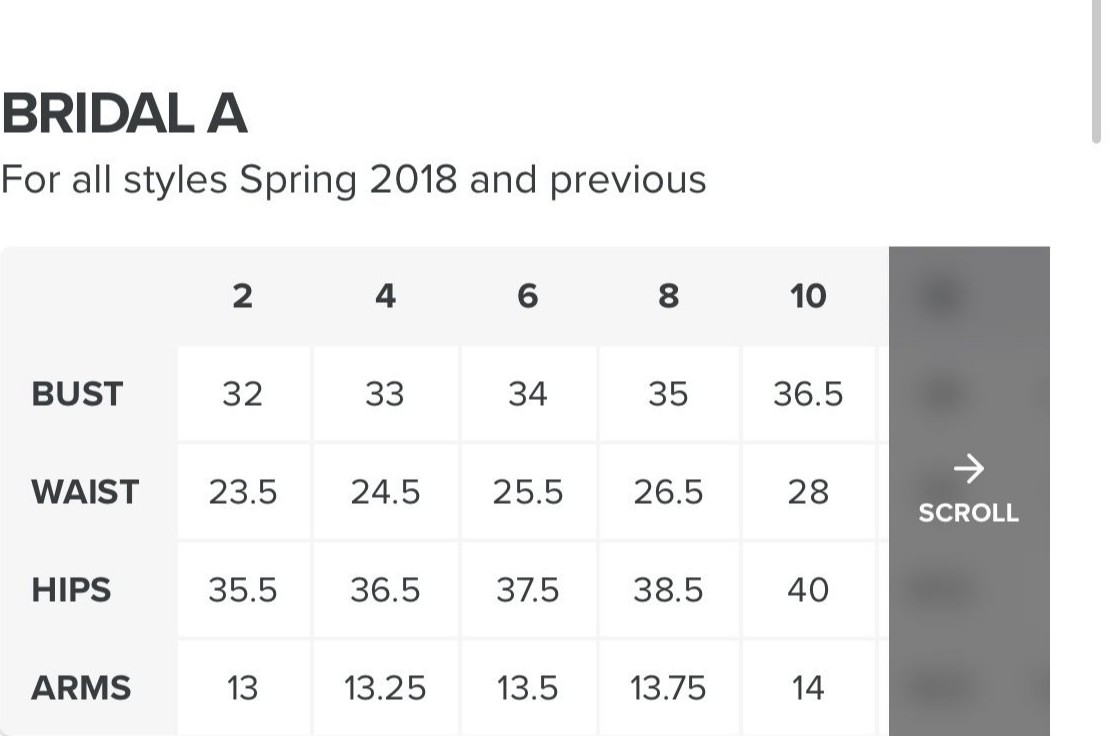Select the size 10 column header
Viewport: 1110px width, 736px height.
[808, 296]
